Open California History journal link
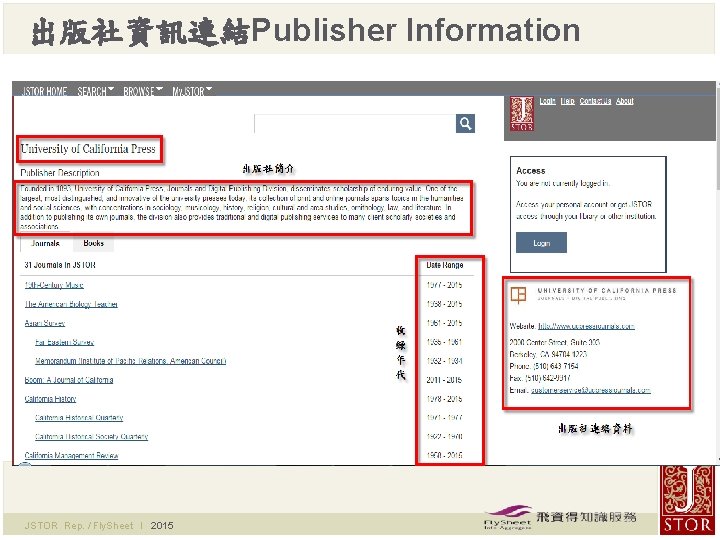Viewport: 720px width, 540px height. 51,399
